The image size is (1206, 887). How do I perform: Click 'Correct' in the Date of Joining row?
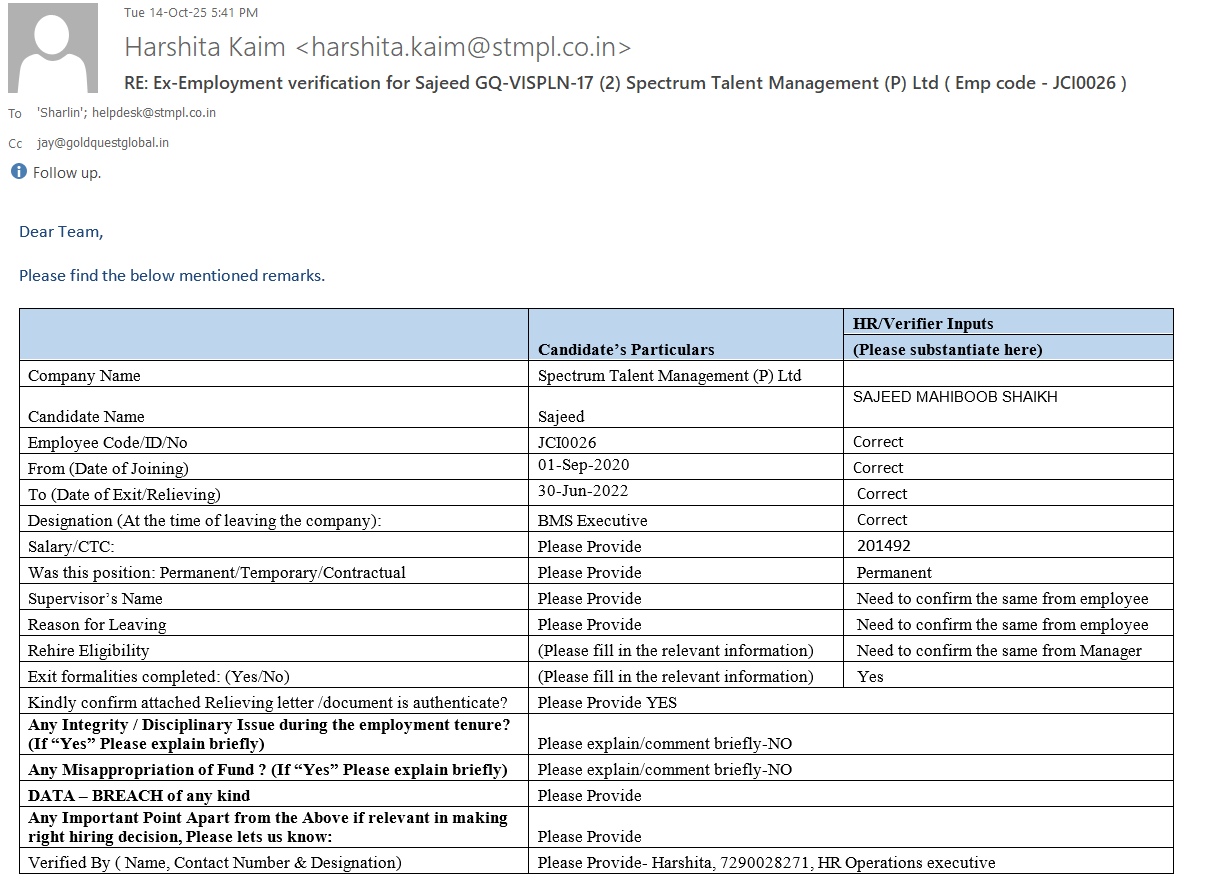tap(878, 468)
